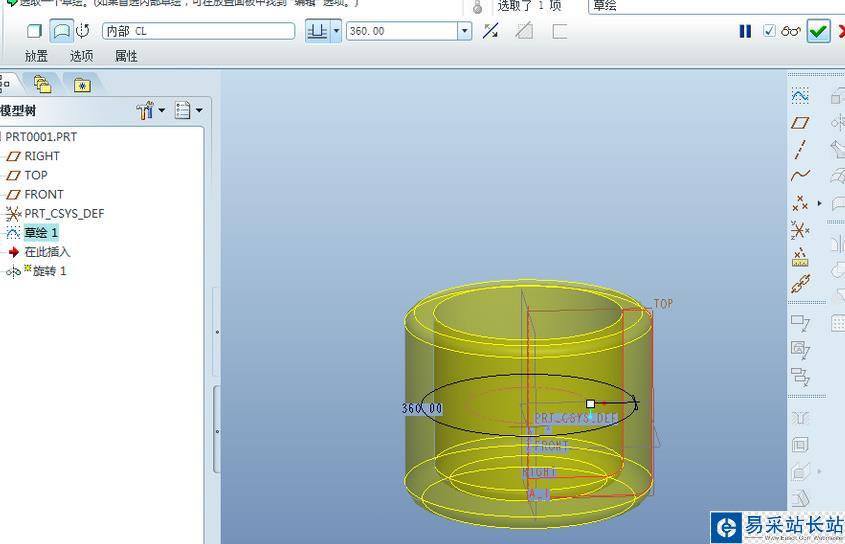Toggle the remove material option
845x544 pixels.
524,31
